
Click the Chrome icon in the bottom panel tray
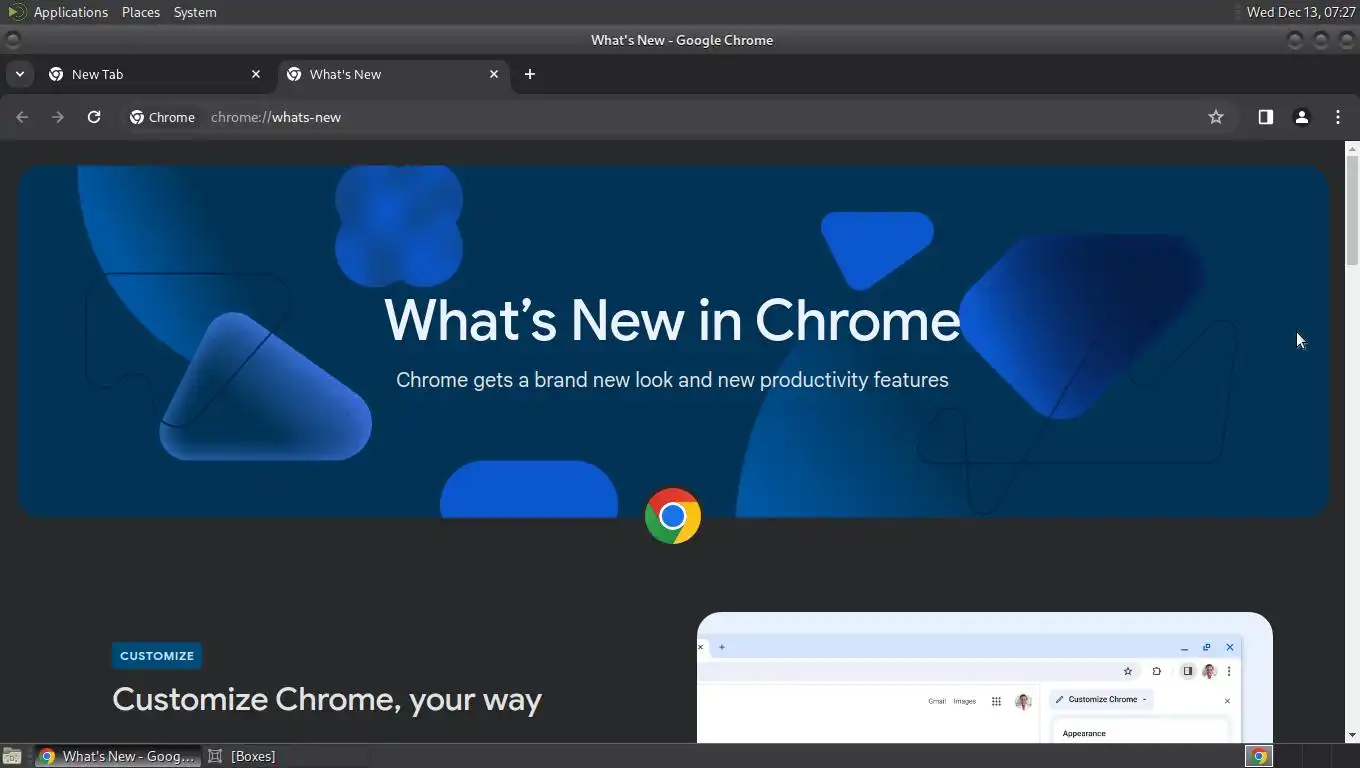pyautogui.click(x=1259, y=756)
